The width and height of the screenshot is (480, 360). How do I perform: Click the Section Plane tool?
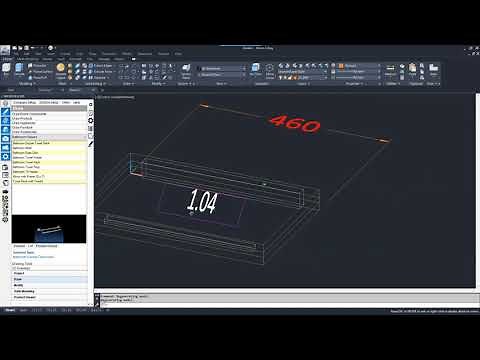click(186, 71)
